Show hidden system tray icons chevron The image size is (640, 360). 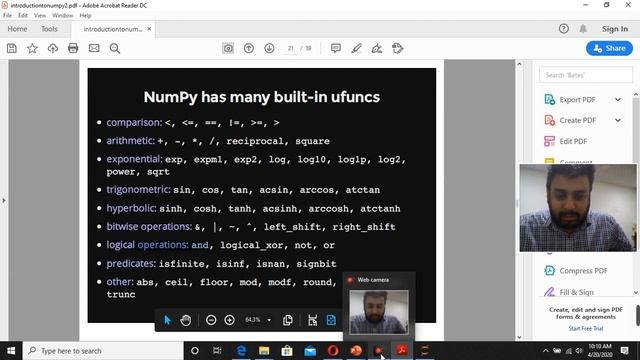[x=545, y=351]
